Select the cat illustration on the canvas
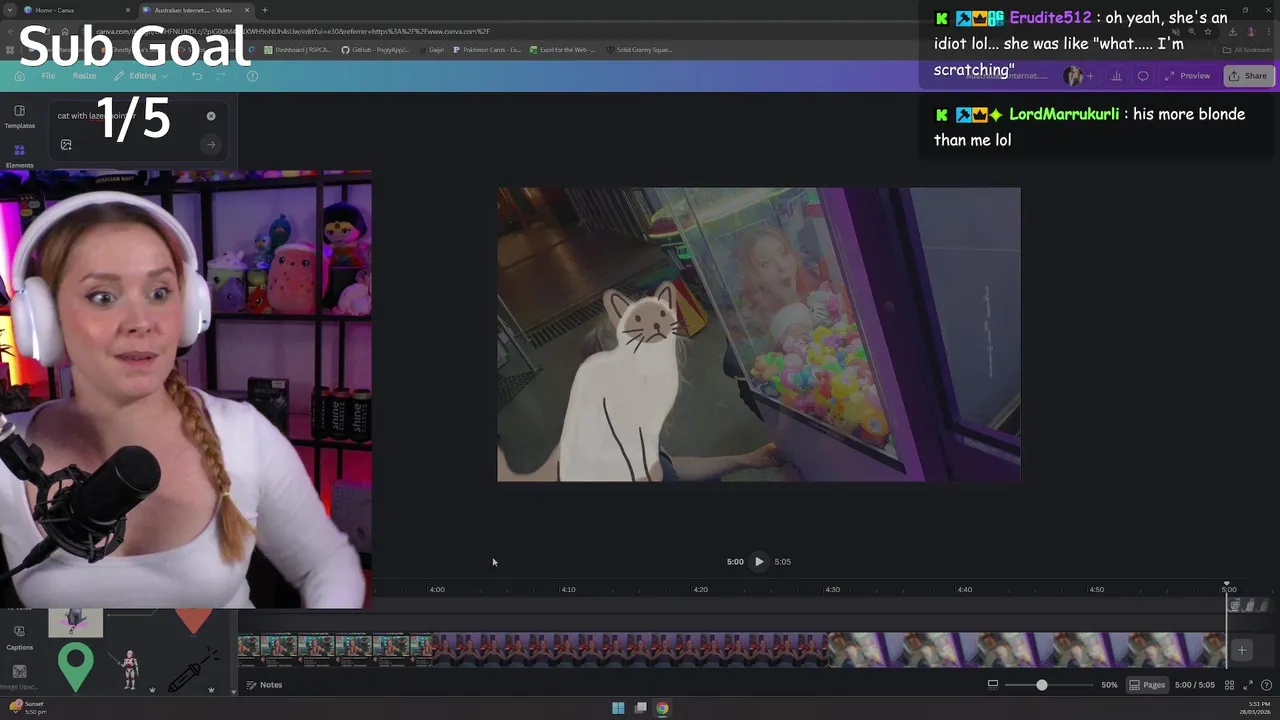This screenshot has width=1280, height=720. (x=628, y=380)
